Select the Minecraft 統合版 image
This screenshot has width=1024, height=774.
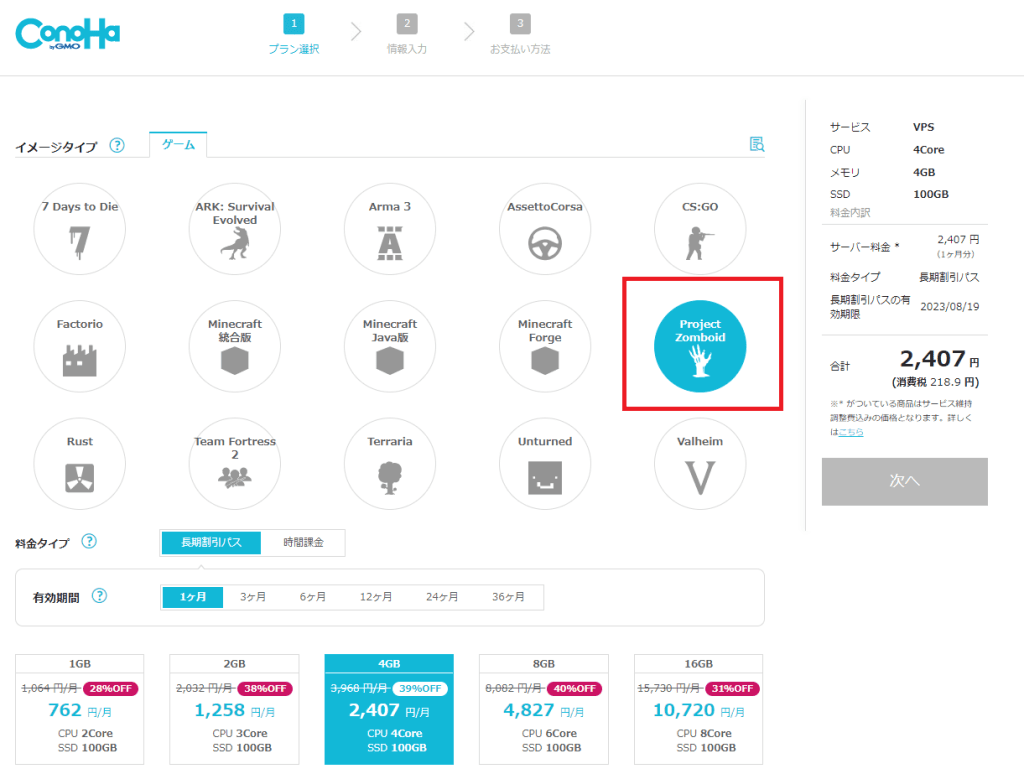234,347
